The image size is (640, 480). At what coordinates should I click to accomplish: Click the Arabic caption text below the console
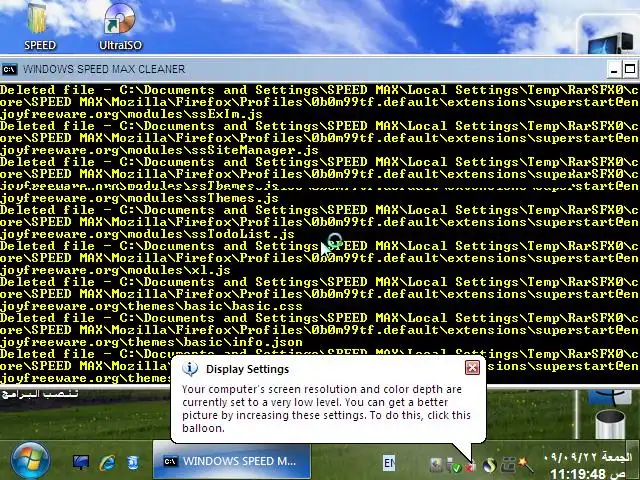(x=40, y=394)
